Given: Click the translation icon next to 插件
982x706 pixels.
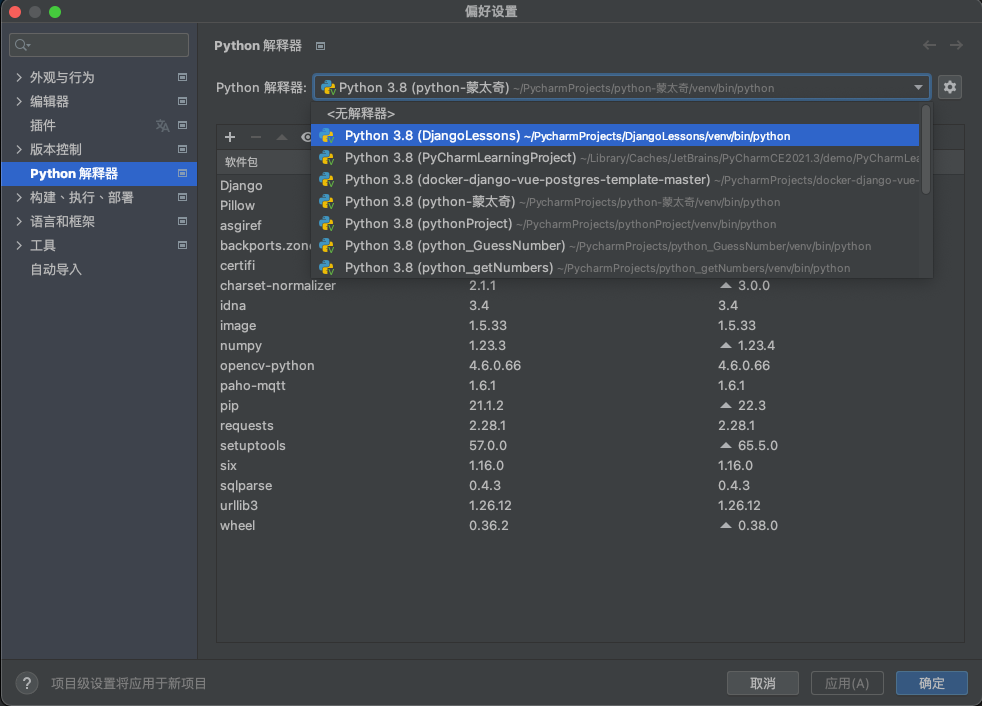Looking at the screenshot, I should point(162,125).
